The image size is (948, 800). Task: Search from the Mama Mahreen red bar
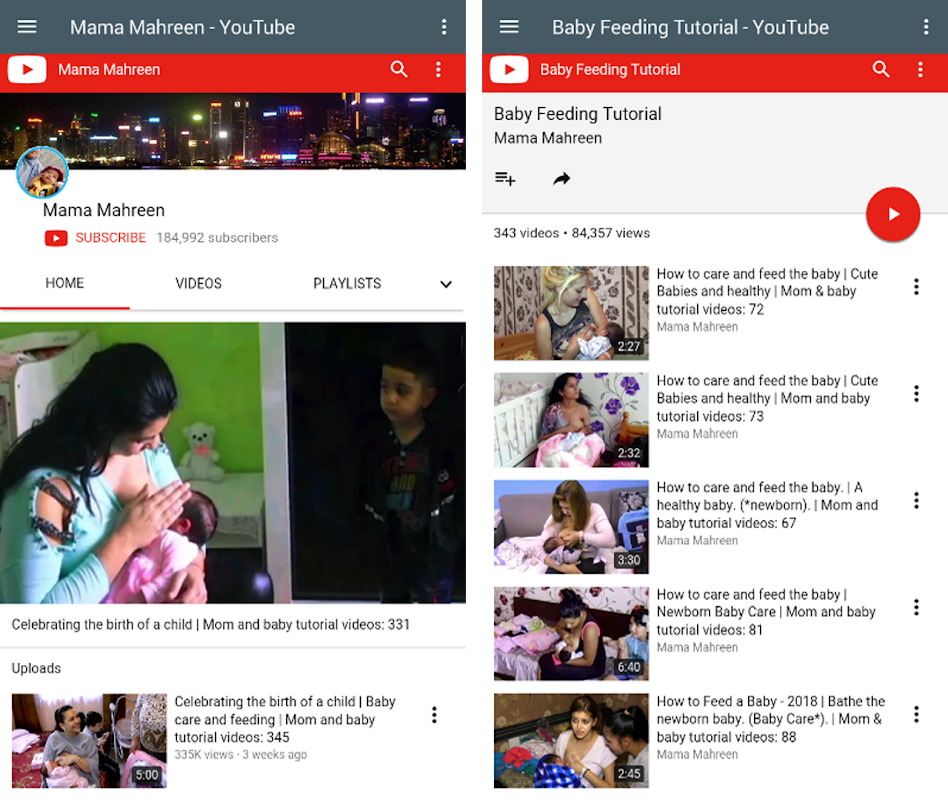398,69
